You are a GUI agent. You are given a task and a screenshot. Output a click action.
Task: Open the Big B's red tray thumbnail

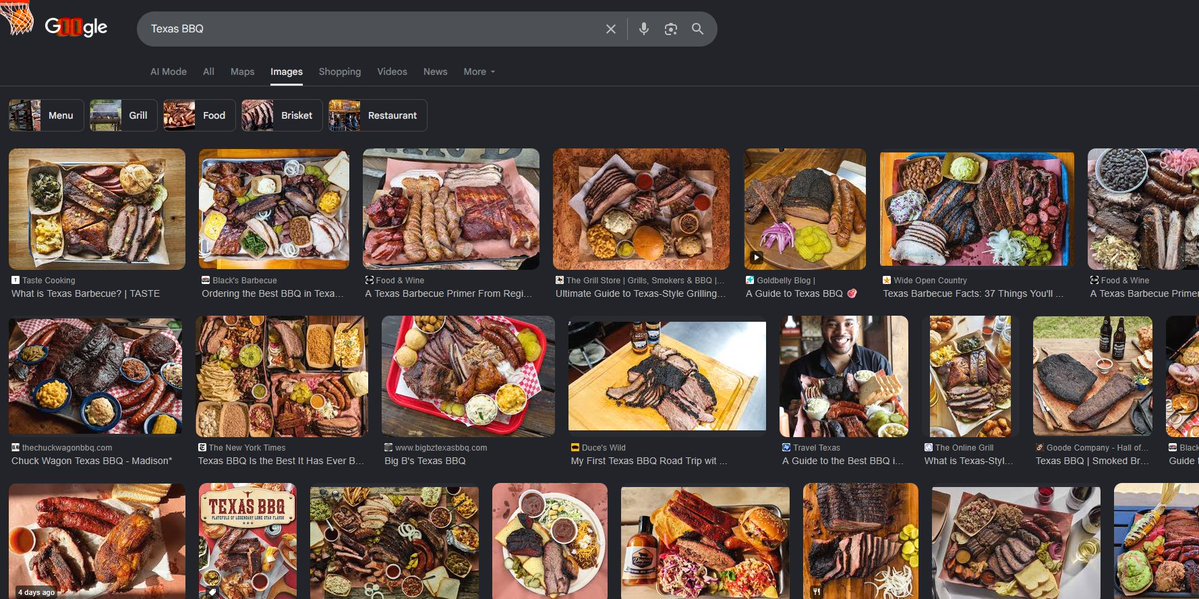468,376
